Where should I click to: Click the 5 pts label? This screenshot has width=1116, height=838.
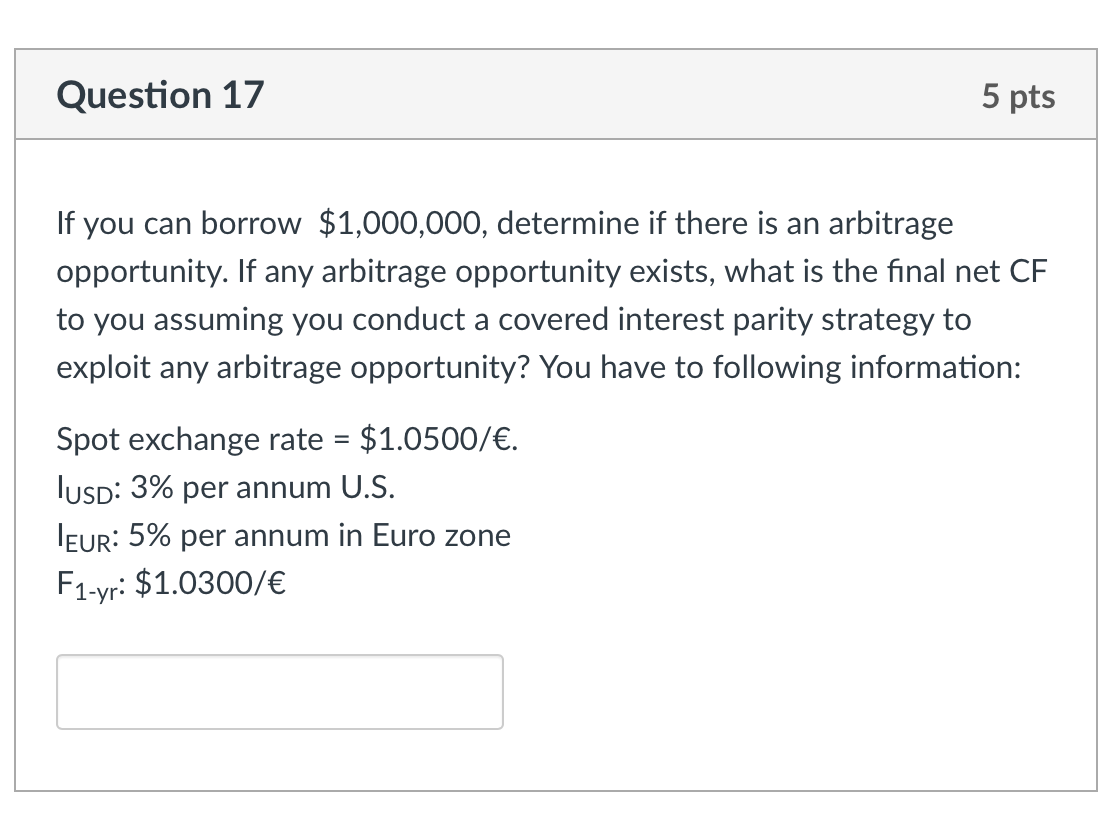click(x=1017, y=96)
